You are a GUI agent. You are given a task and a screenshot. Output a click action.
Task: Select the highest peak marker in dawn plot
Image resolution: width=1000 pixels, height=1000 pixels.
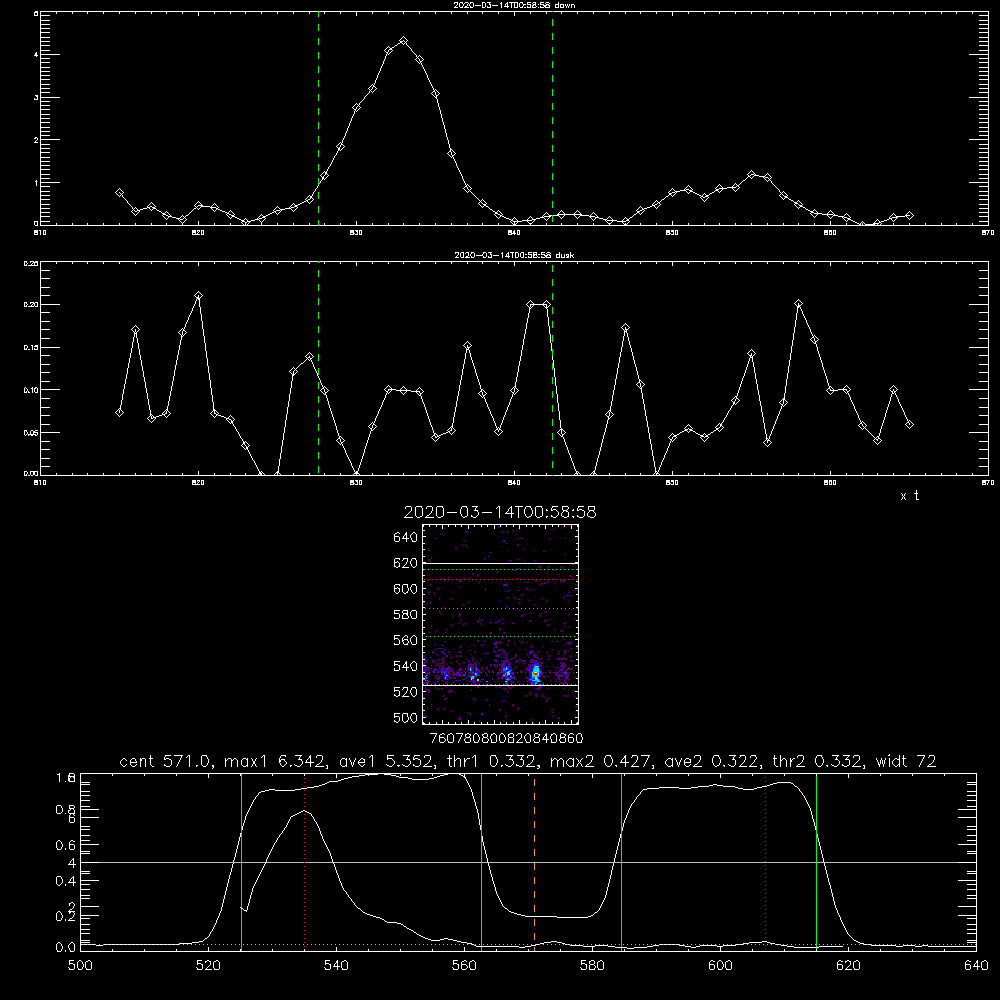click(x=403, y=41)
